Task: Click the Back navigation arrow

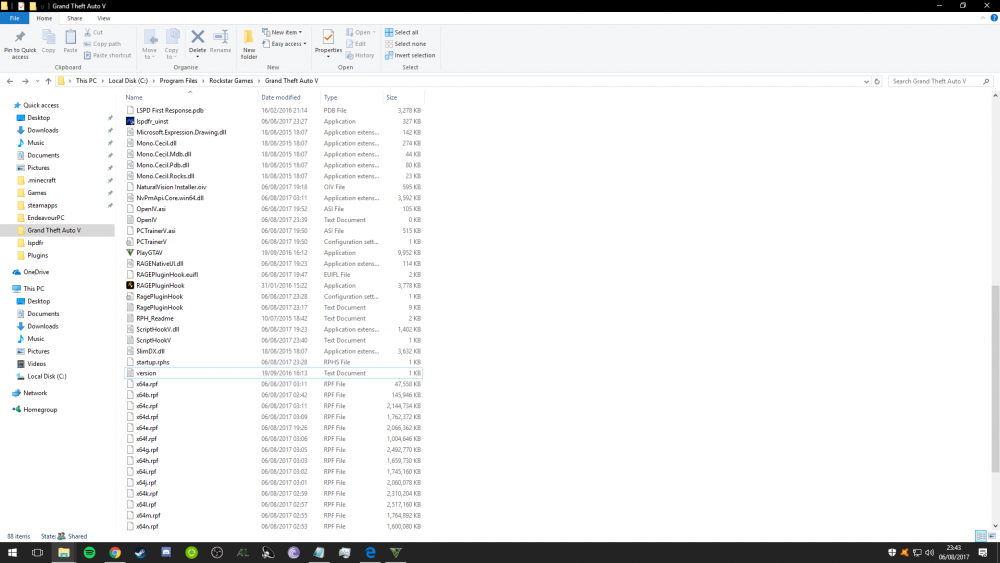Action: [10, 81]
